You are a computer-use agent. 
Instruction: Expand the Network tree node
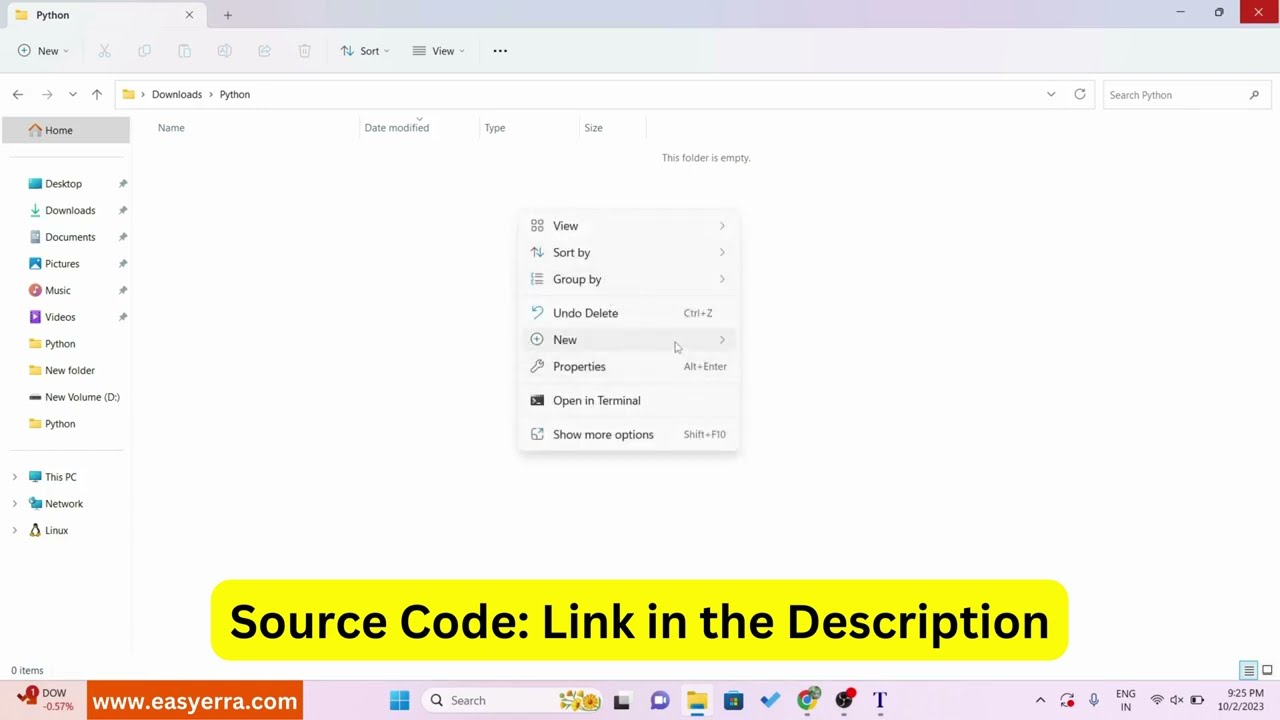[x=14, y=504]
